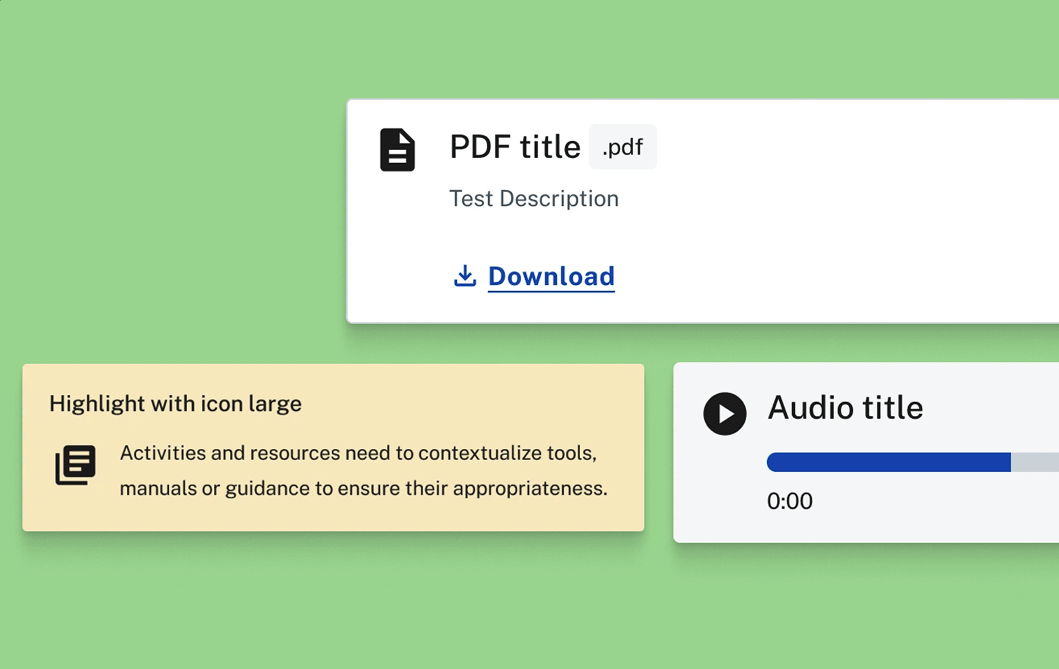The height and width of the screenshot is (669, 1059).
Task: Click the Highlight with icon large heading
Action: (175, 404)
